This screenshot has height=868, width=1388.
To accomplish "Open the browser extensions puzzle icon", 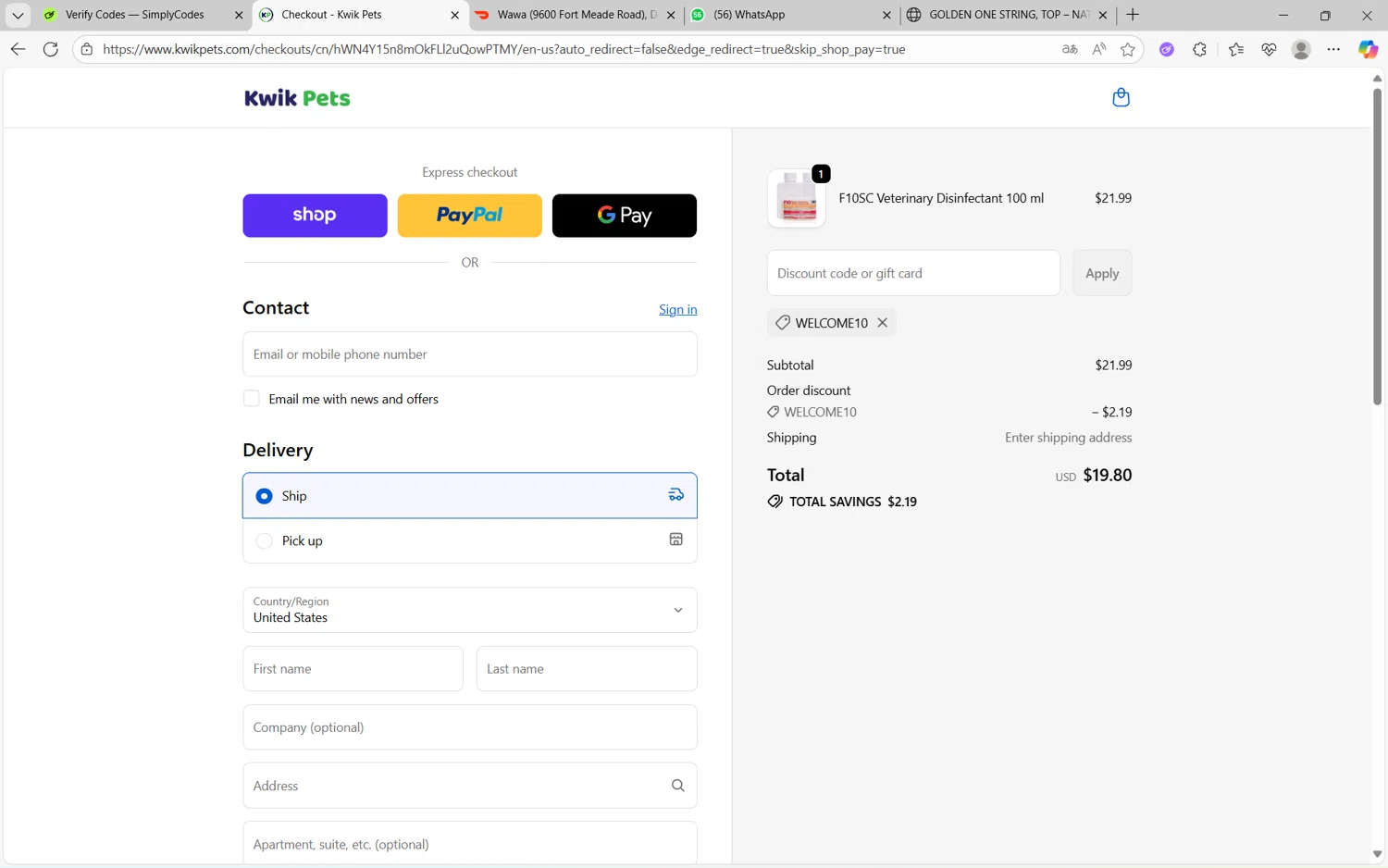I will click(1200, 49).
